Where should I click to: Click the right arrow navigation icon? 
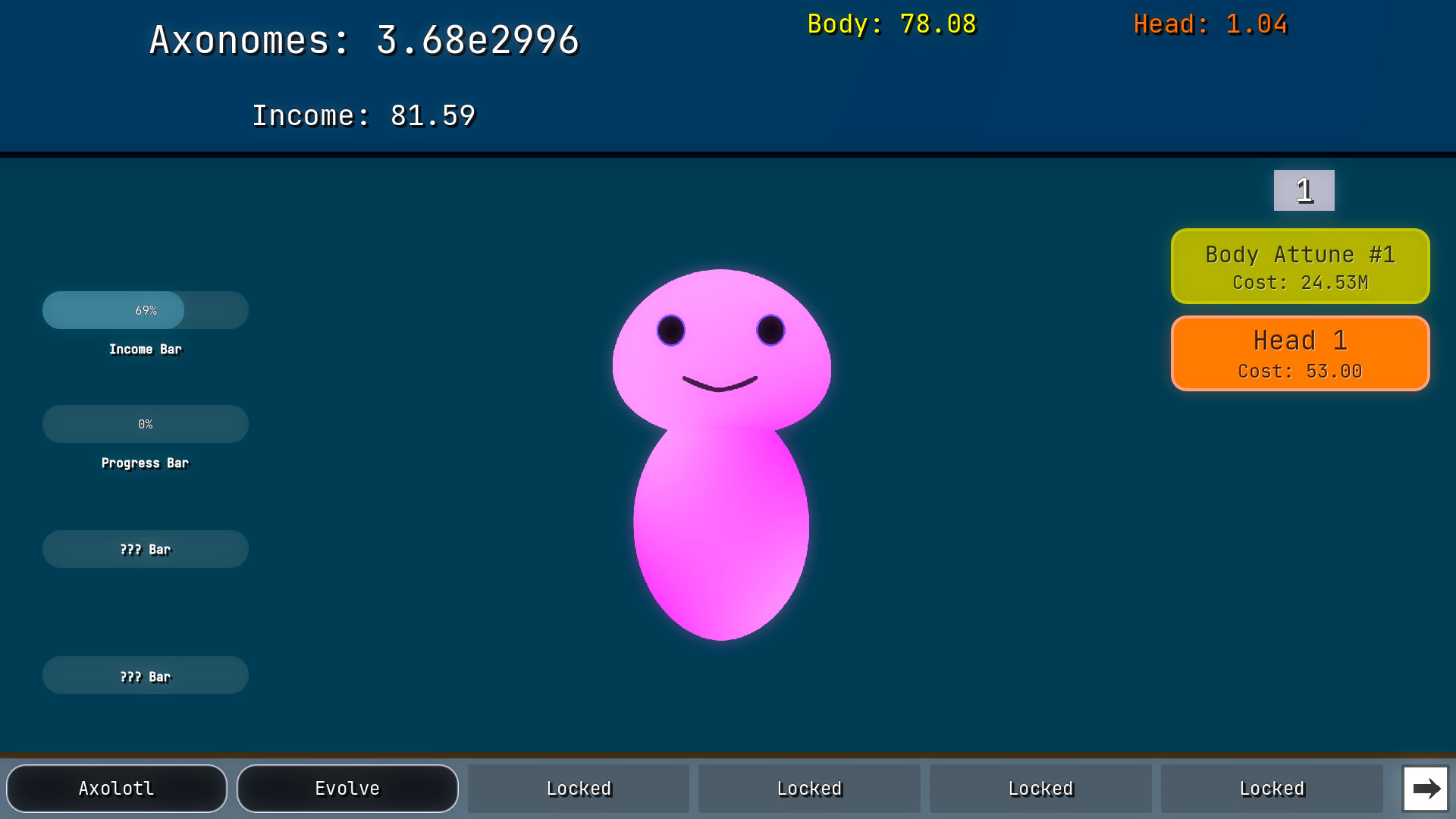click(1426, 789)
